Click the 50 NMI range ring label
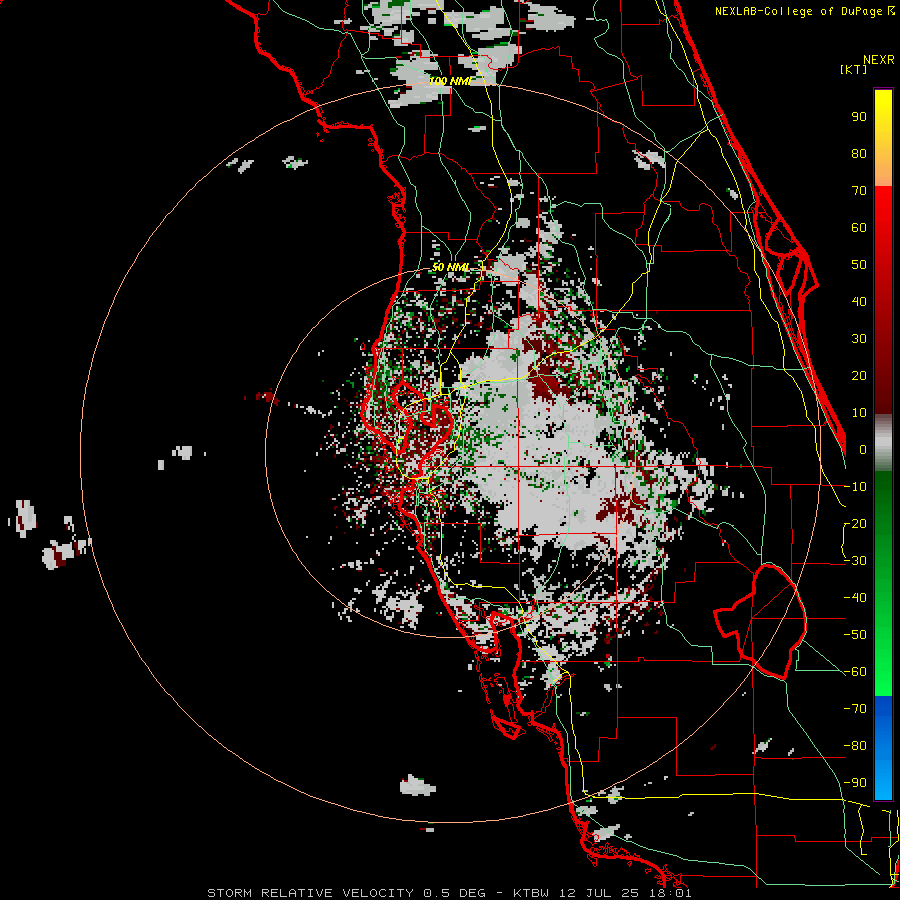900x900 pixels. click(x=451, y=267)
